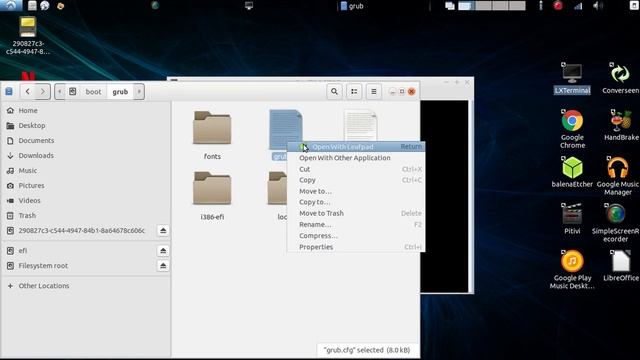The image size is (640, 360).
Task: Eject Filesystem root in sidebar
Action: point(163,266)
